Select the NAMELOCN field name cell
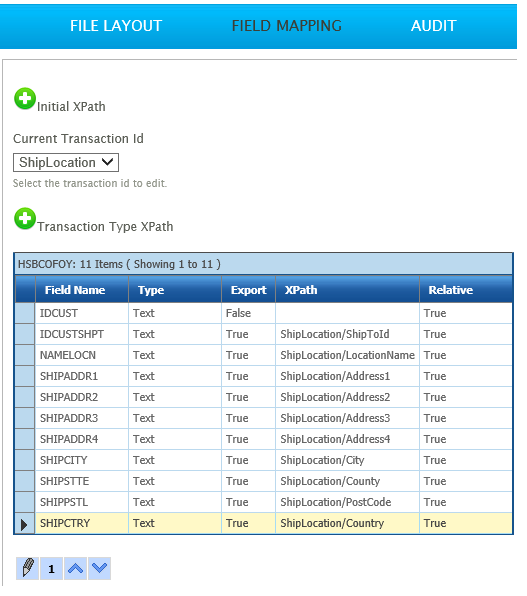Viewport: 527px width, 596px height. coord(82,355)
